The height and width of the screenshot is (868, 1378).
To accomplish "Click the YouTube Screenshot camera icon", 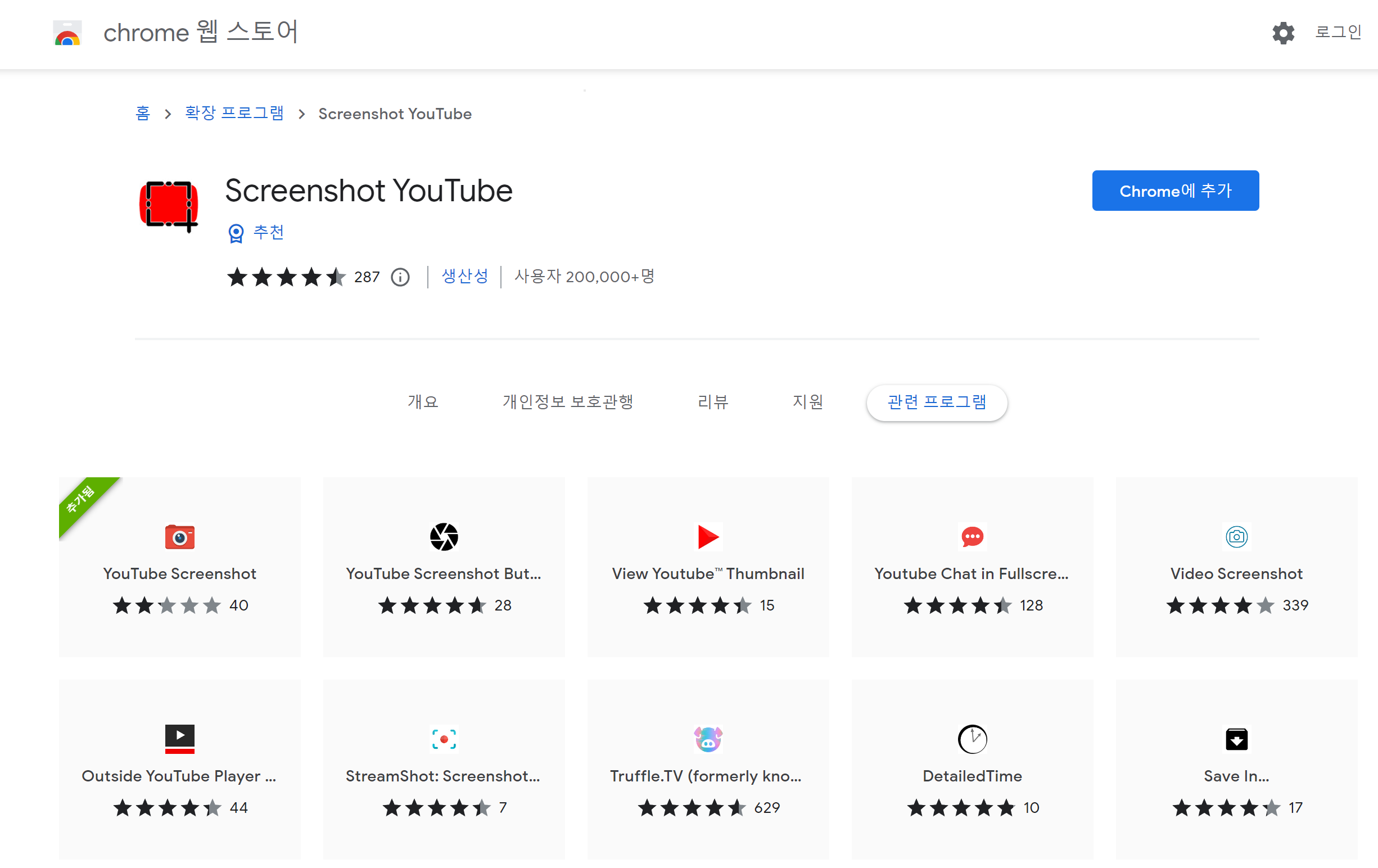I will 180,537.
